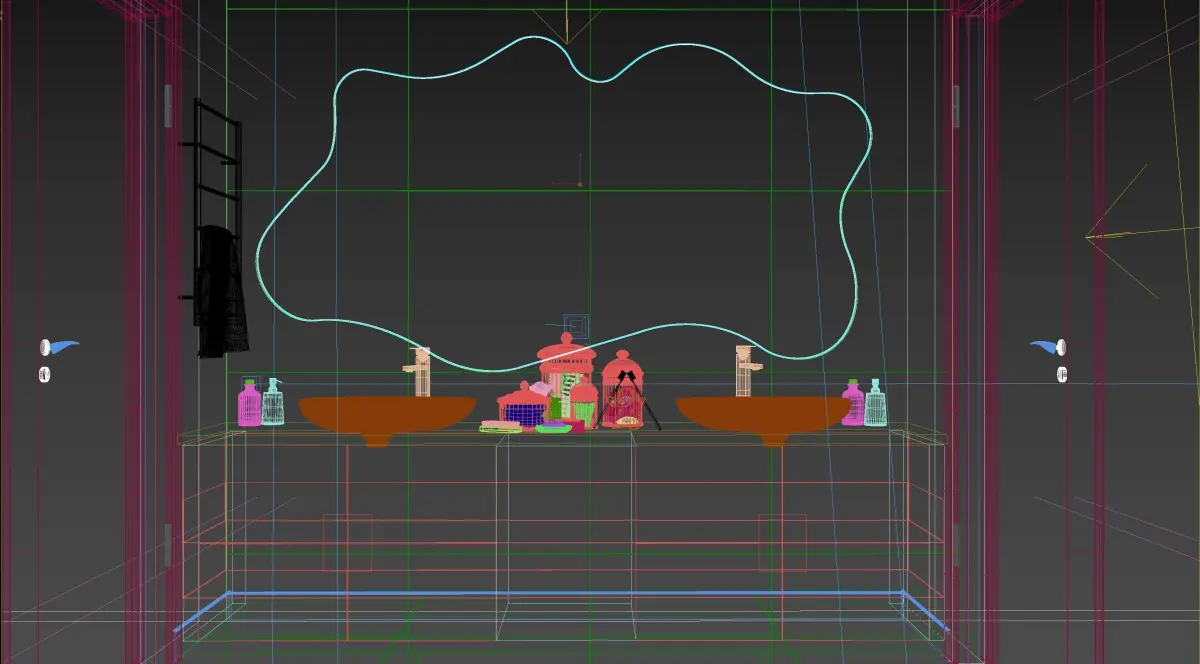Select the blue-handled lever on right door

(x=1050, y=347)
